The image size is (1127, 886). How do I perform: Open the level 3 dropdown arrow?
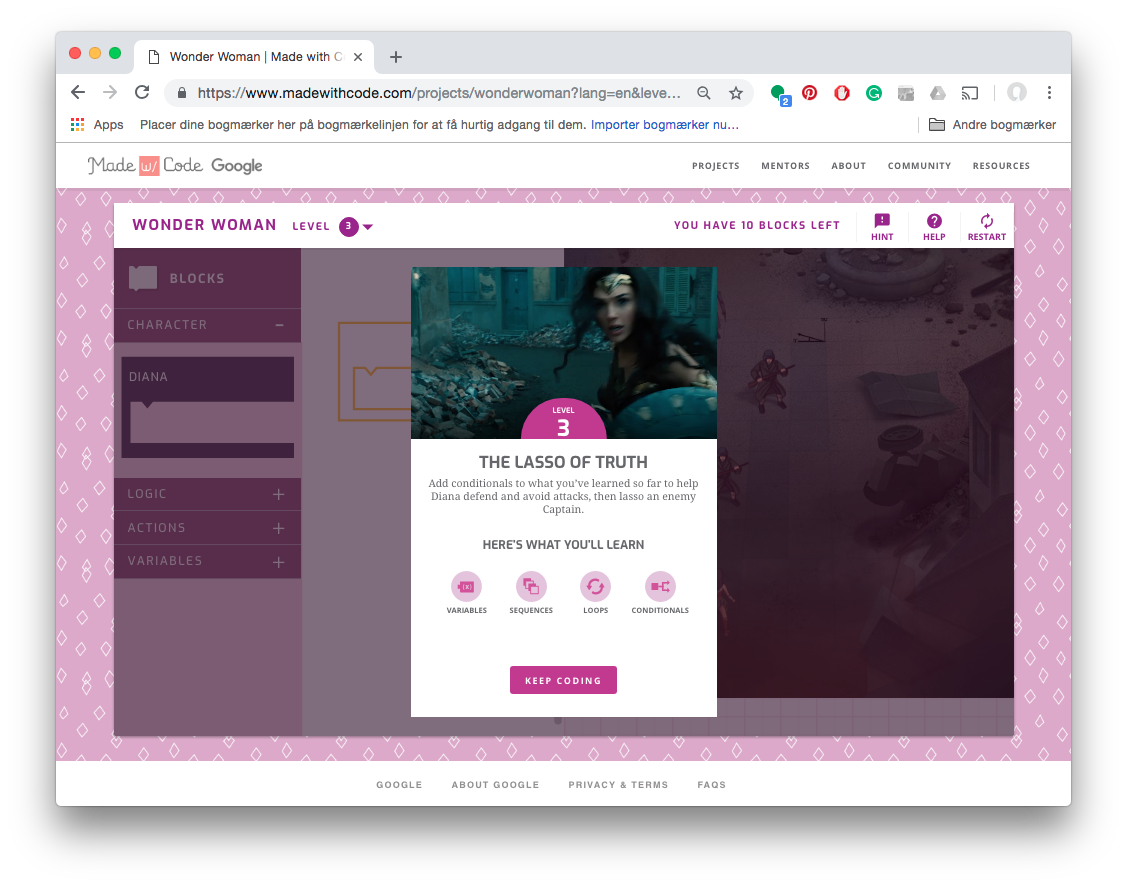tap(368, 226)
